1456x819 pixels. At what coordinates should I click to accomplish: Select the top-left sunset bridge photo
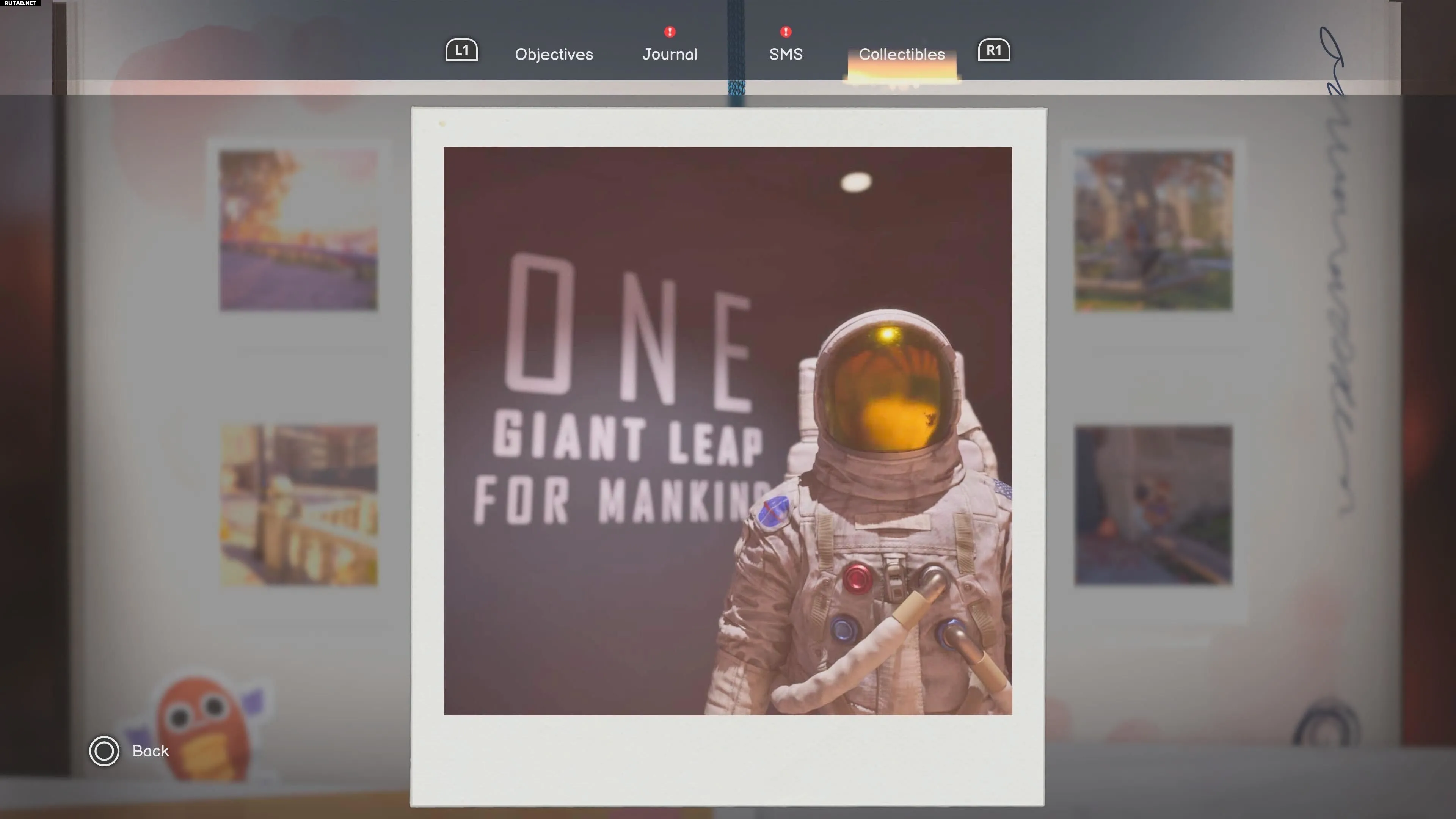pos(298,230)
